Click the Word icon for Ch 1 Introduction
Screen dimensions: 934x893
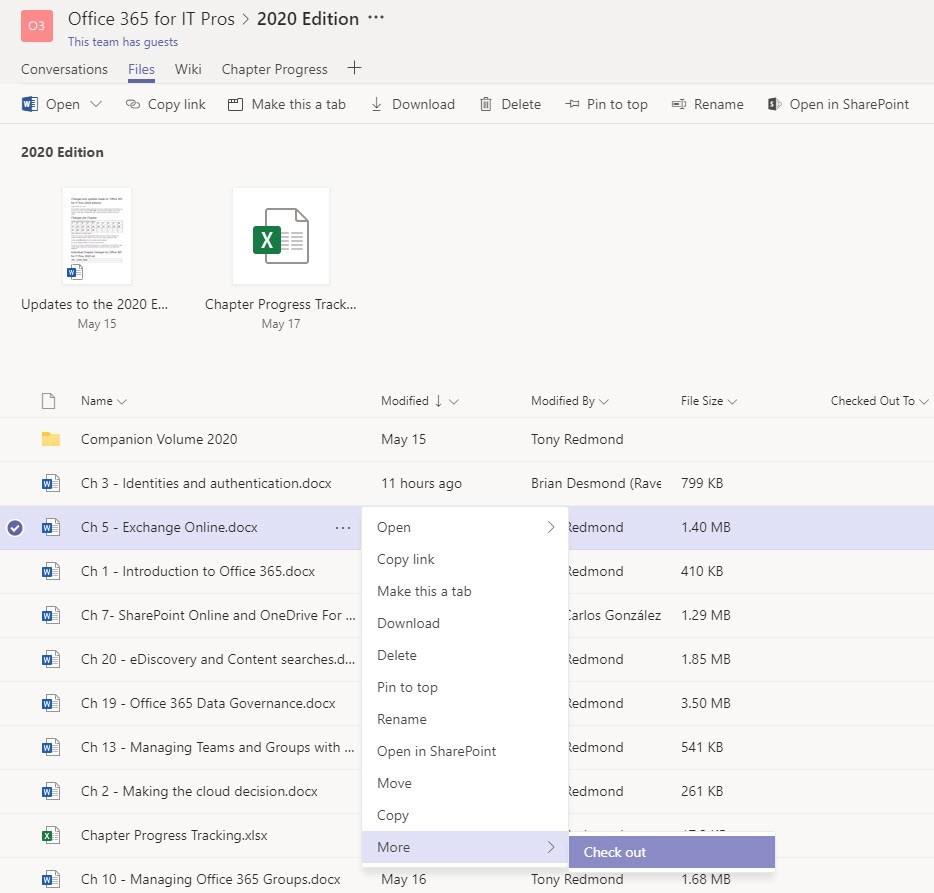click(x=51, y=571)
